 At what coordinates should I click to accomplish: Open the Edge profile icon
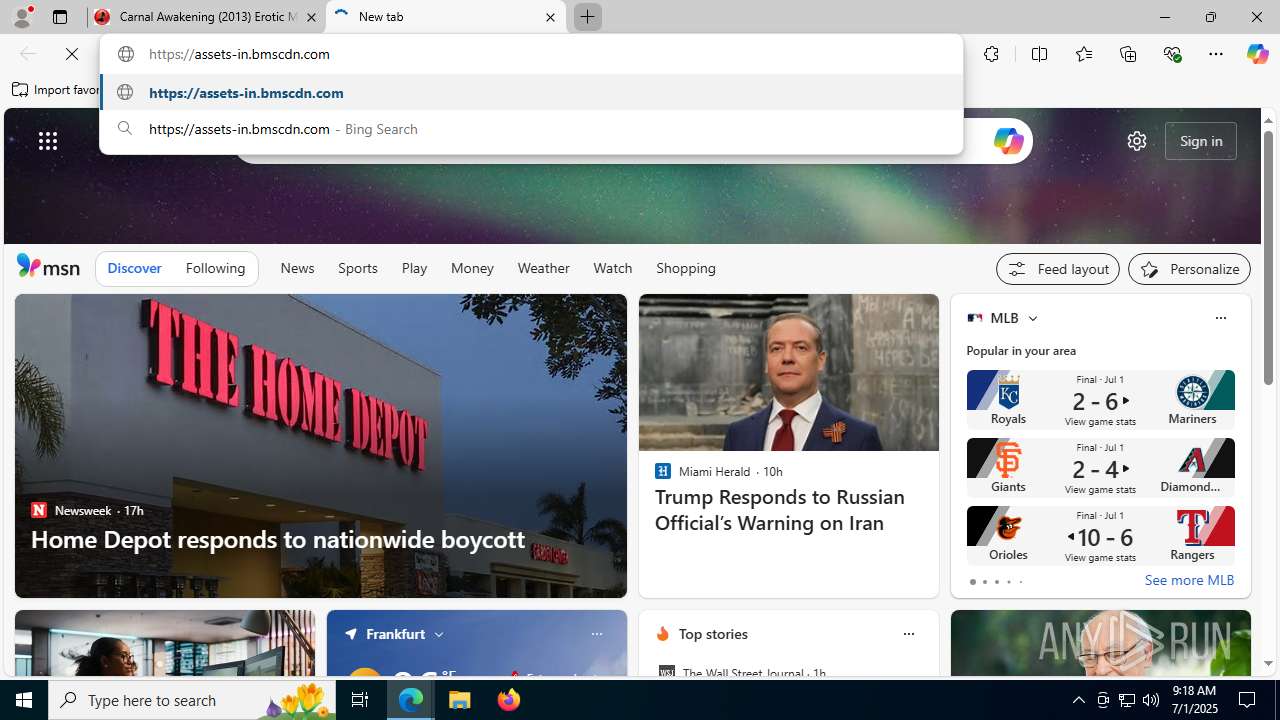pyautogui.click(x=21, y=17)
